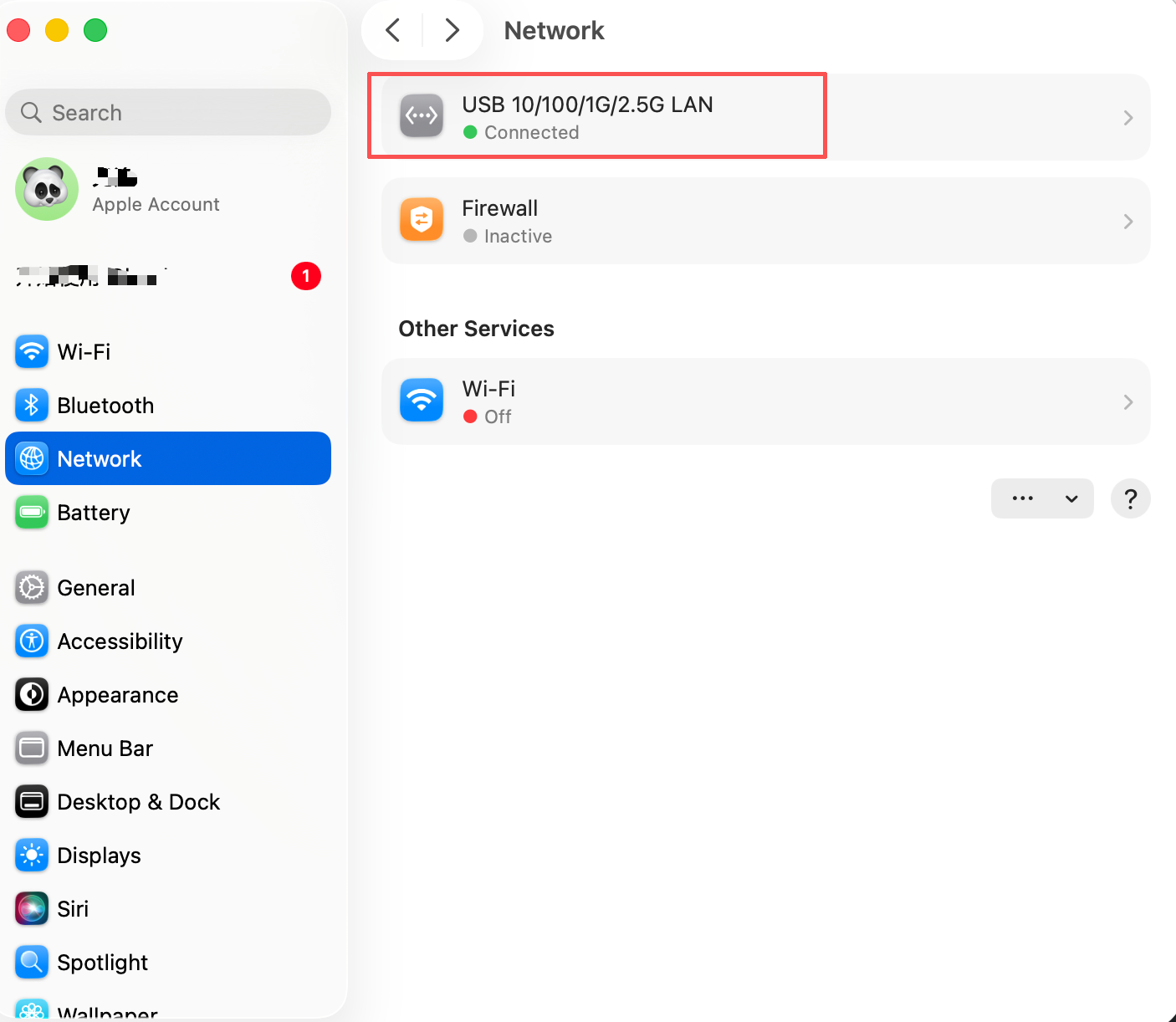Open help with the question mark button
Viewport: 1176px width, 1022px height.
(x=1130, y=498)
